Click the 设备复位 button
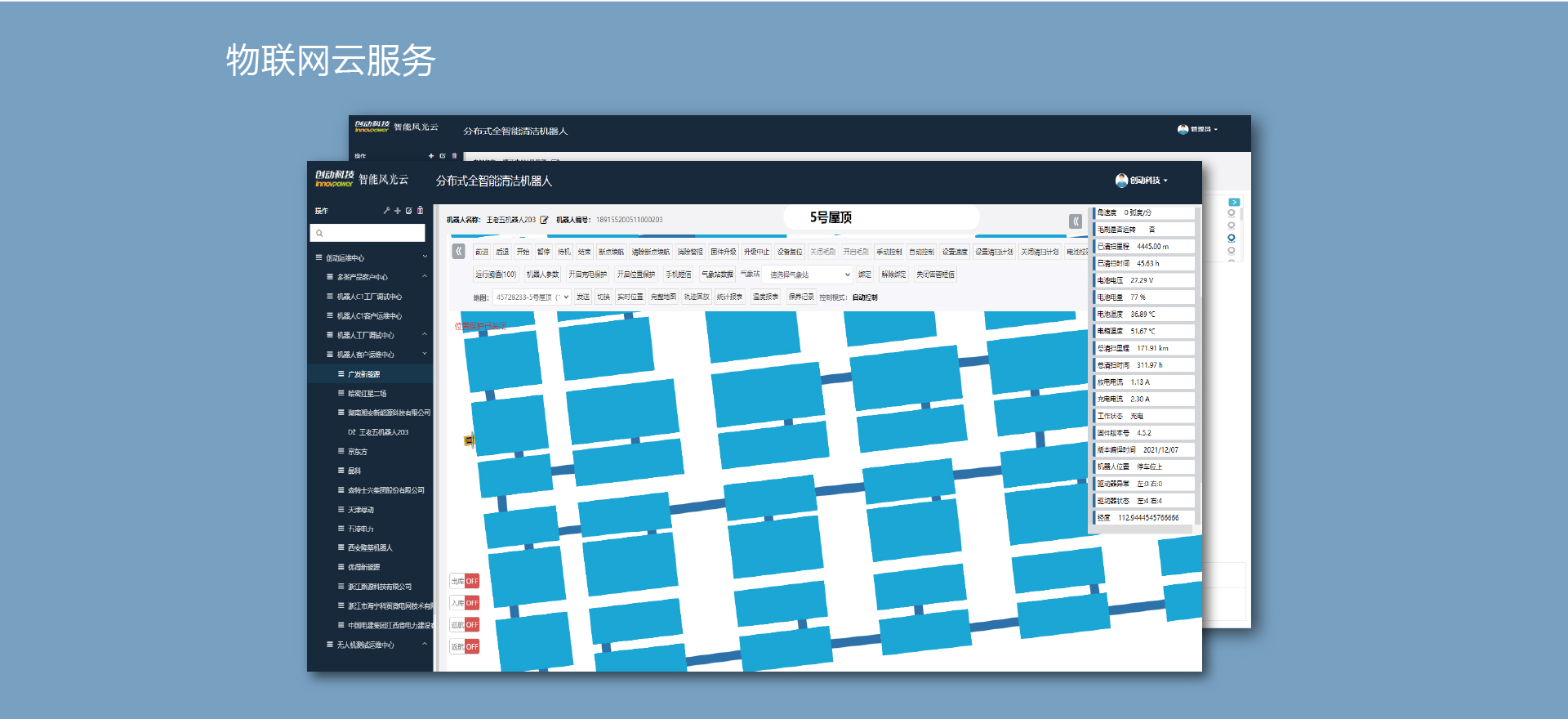This screenshot has height=719, width=1568. coord(790,252)
